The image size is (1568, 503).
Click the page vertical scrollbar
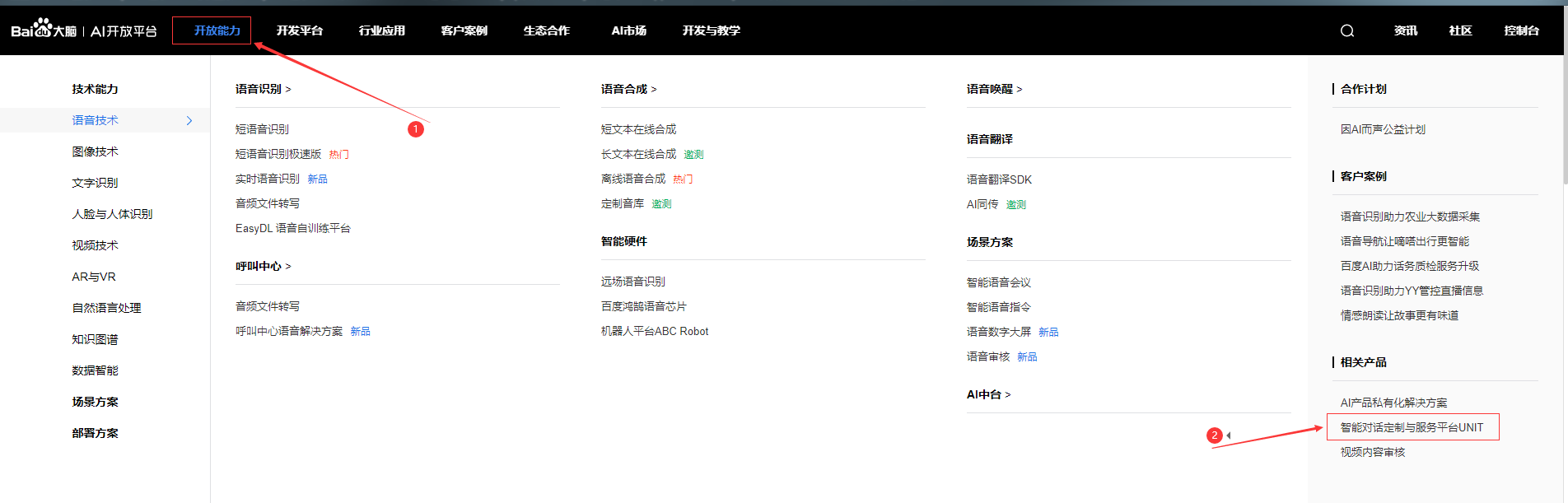click(x=1565, y=119)
